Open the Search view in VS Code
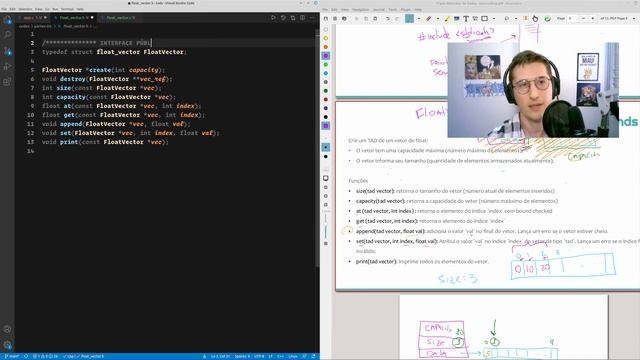640x360 pixels. (x=7, y=35)
